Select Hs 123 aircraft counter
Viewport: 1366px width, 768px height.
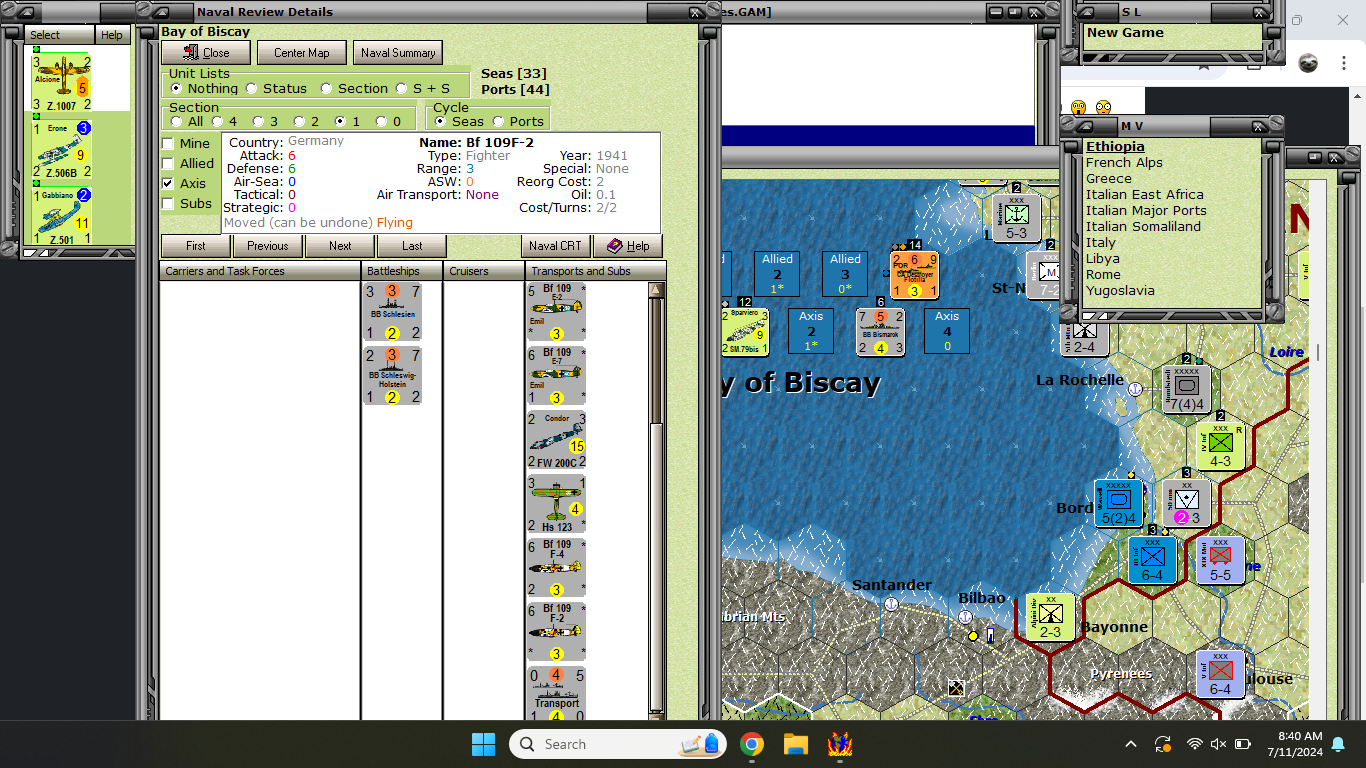556,503
